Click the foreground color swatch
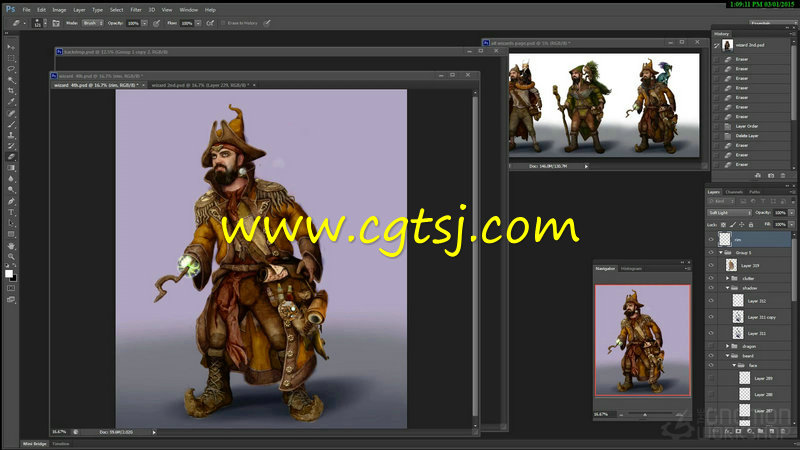This screenshot has width=800, height=450. tap(9, 274)
